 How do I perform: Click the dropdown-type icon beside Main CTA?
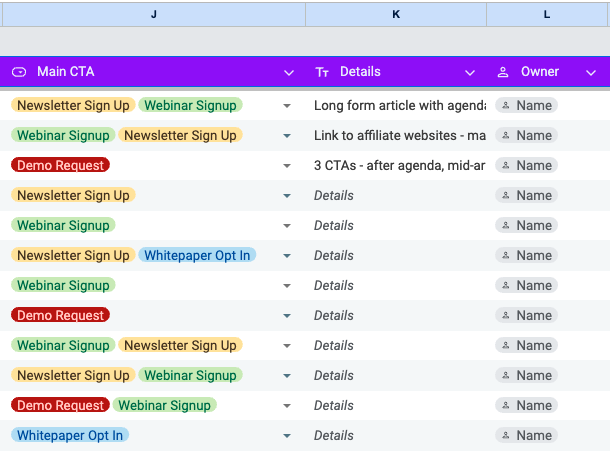pyautogui.click(x=19, y=72)
